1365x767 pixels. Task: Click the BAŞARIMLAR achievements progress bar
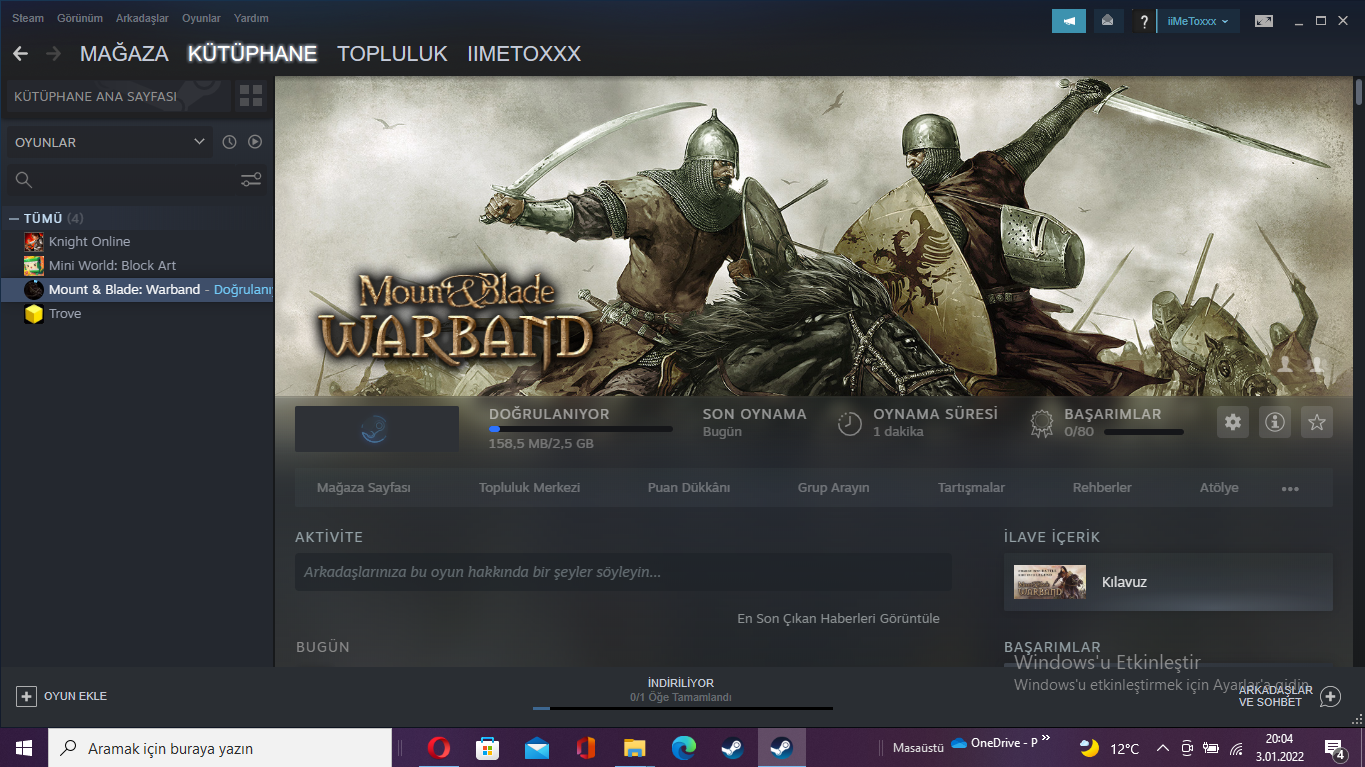point(1143,432)
